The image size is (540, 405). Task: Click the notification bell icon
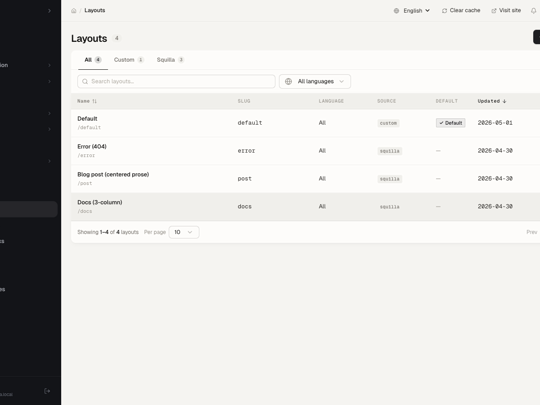[x=533, y=11]
